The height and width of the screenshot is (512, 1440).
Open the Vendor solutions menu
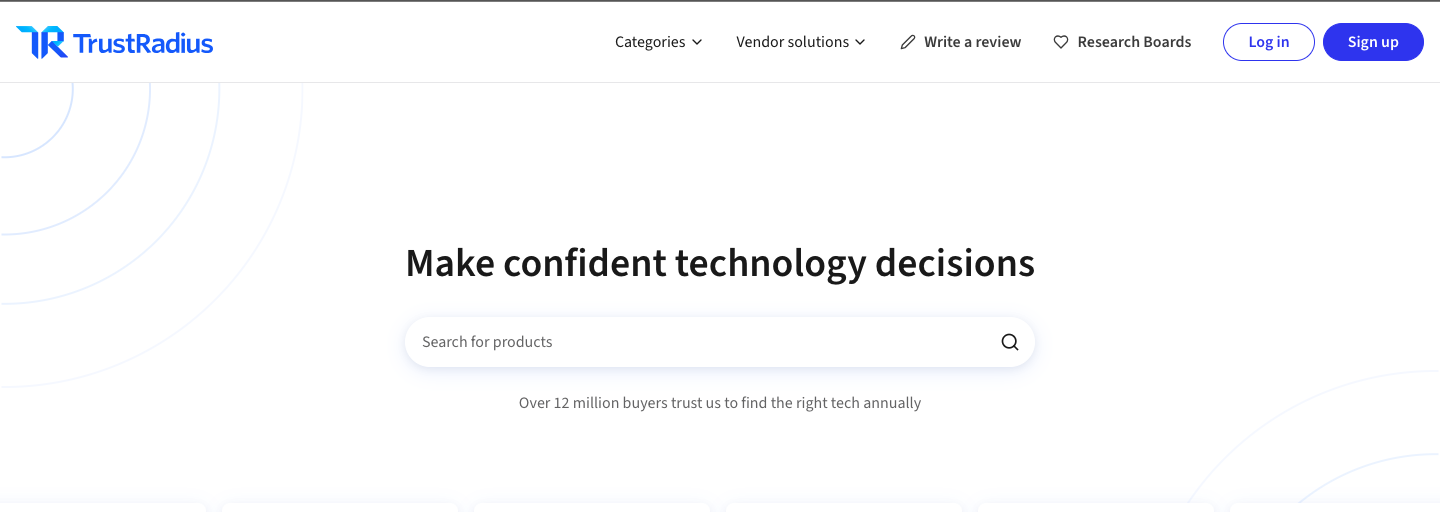click(792, 42)
